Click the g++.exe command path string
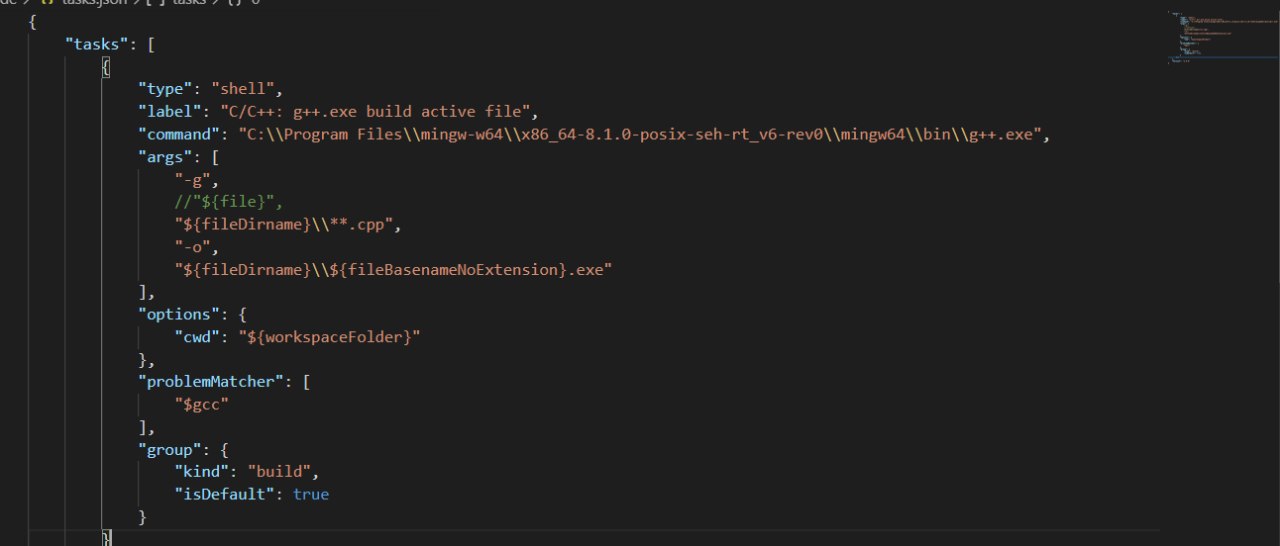This screenshot has height=546, width=1280. tap(640, 133)
